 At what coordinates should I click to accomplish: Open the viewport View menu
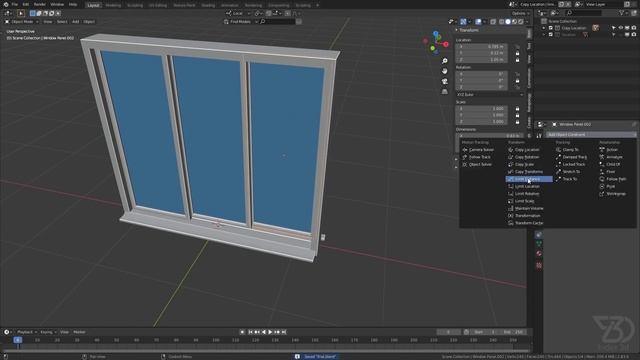point(48,22)
